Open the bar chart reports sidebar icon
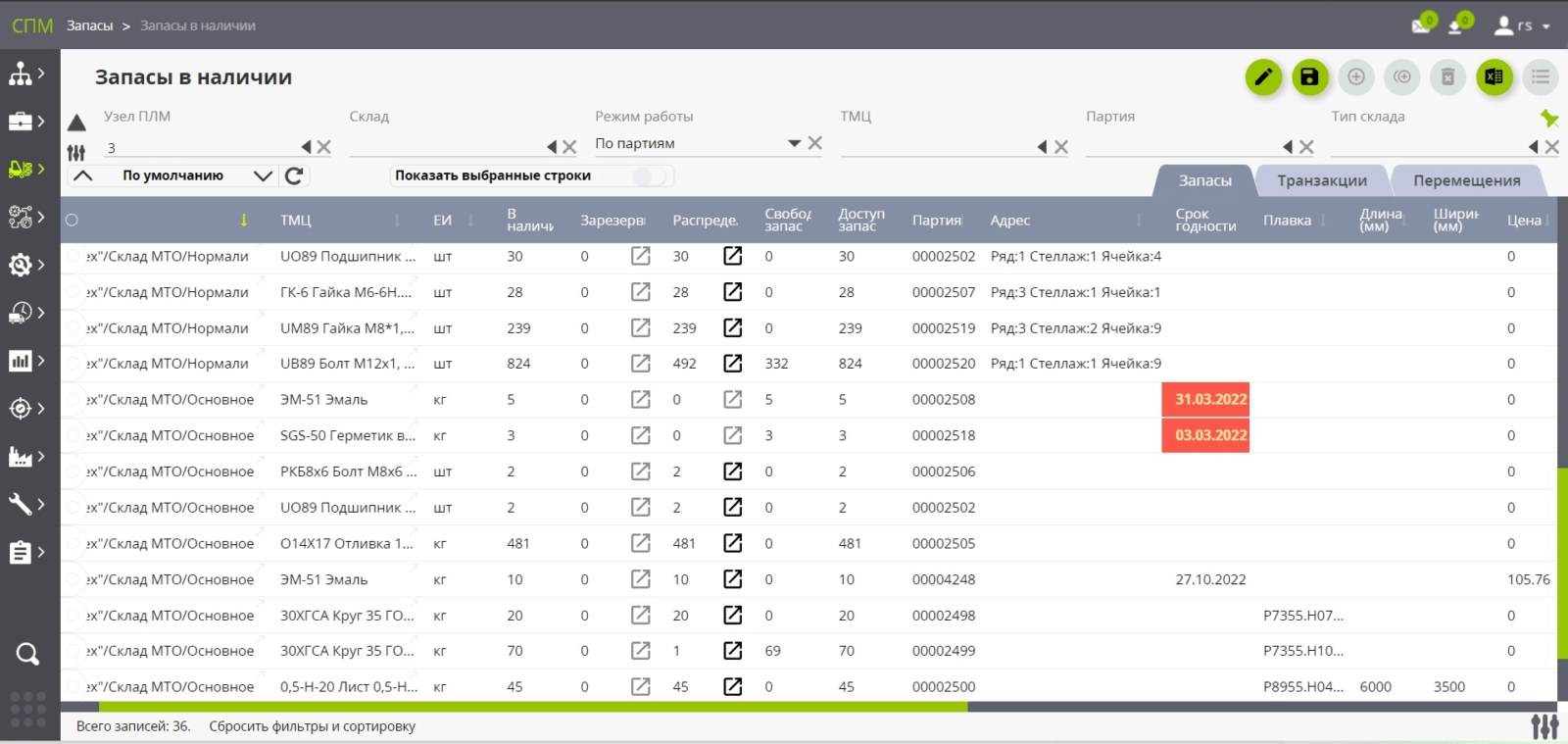This screenshot has width=1568, height=744. pos(22,361)
